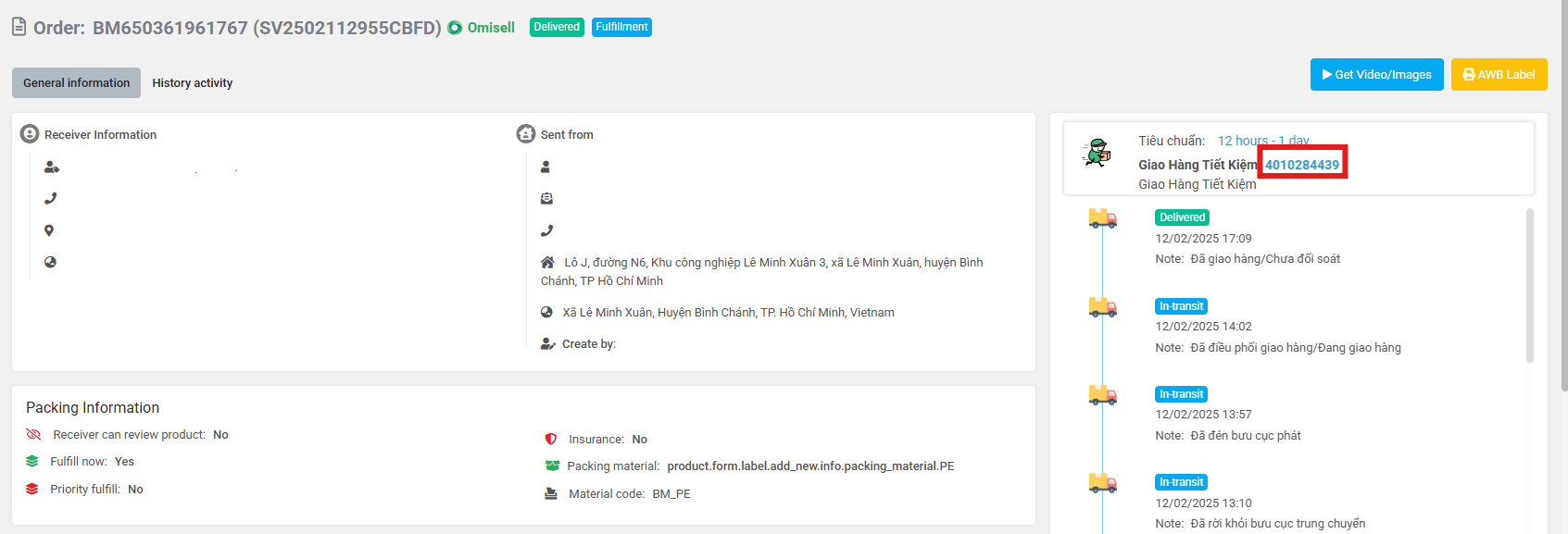Click the receiver phone icon
1568x534 pixels.
click(50, 198)
